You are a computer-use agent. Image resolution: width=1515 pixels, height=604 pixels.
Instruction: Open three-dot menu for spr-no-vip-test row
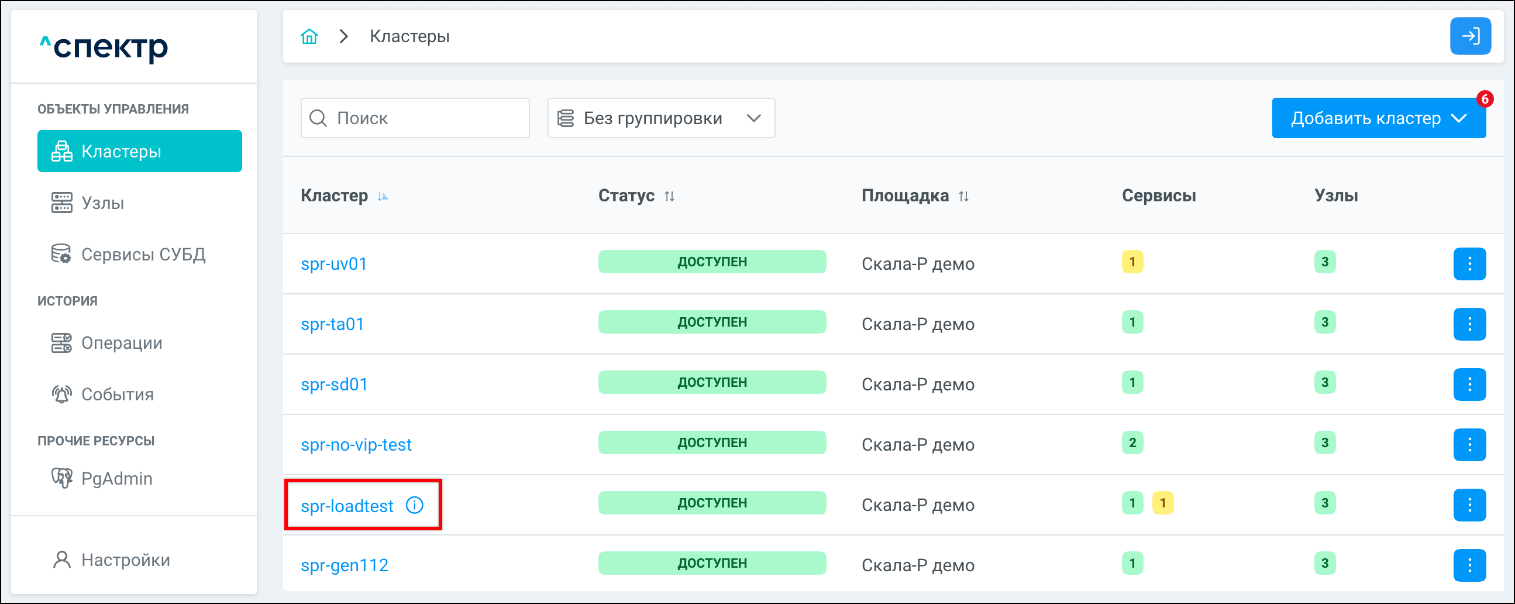(1469, 444)
